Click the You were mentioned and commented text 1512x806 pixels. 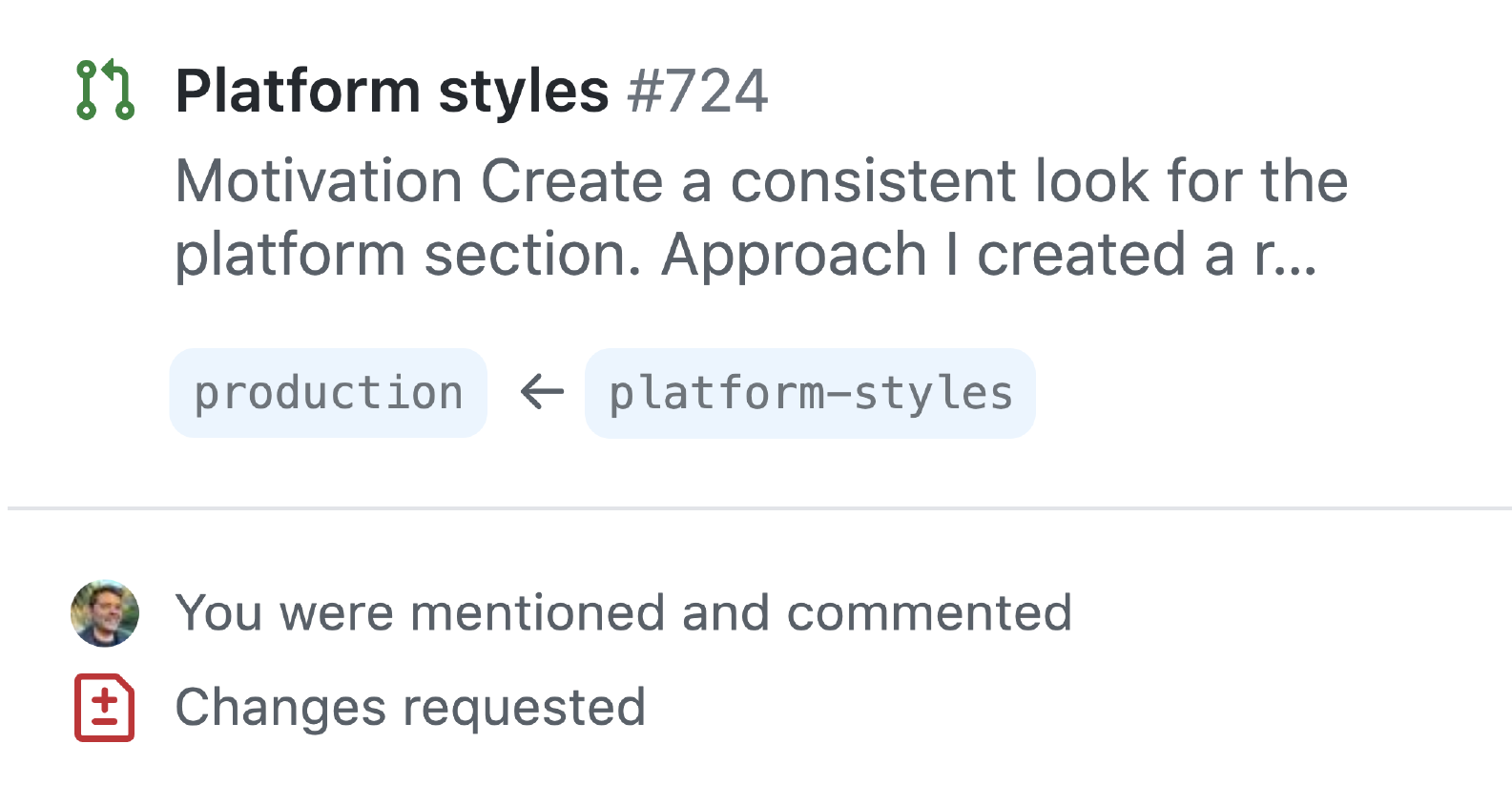point(625,611)
